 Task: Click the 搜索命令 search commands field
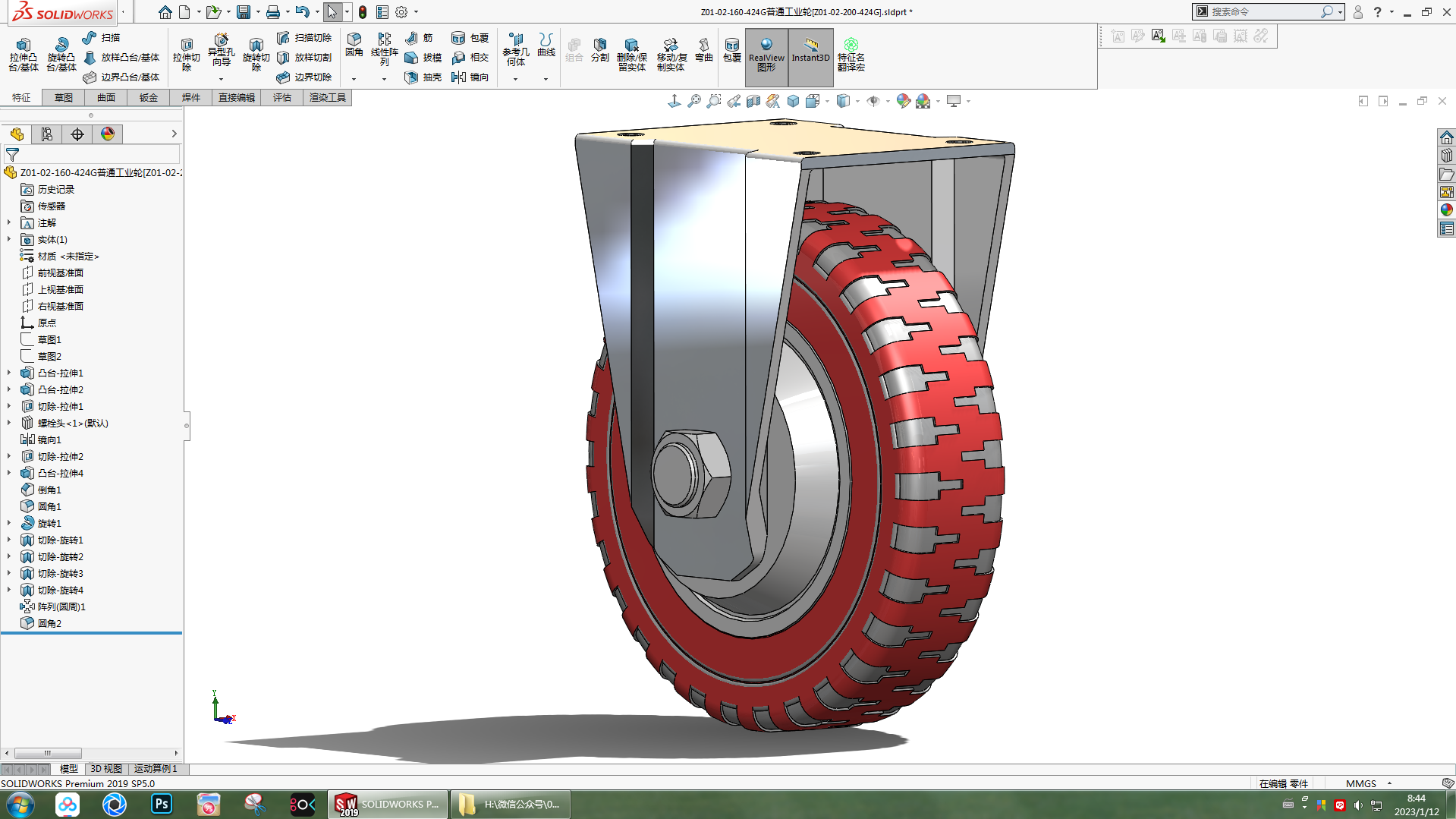pos(1262,11)
